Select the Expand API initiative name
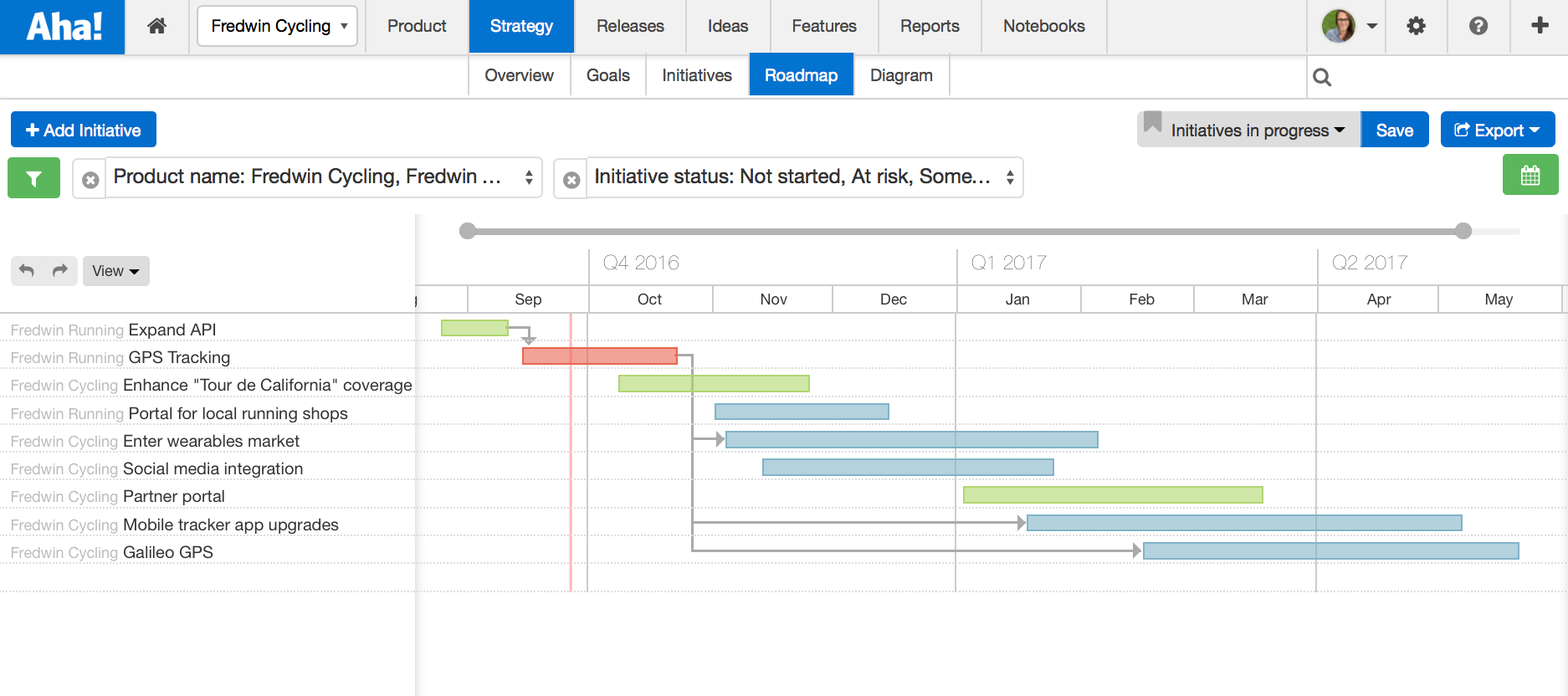This screenshot has width=1568, height=696. click(172, 330)
